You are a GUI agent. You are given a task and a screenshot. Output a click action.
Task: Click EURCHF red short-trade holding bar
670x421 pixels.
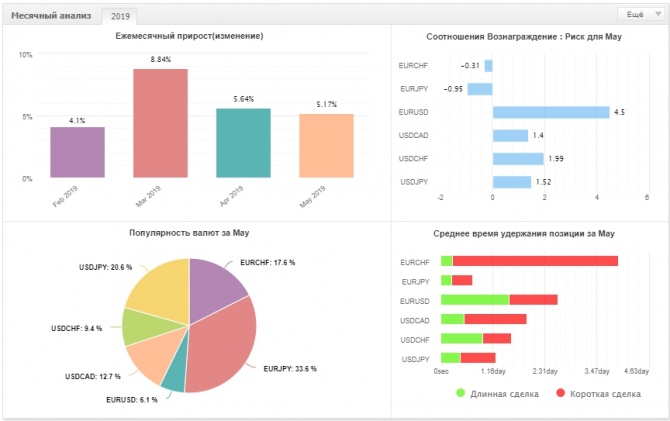point(535,261)
